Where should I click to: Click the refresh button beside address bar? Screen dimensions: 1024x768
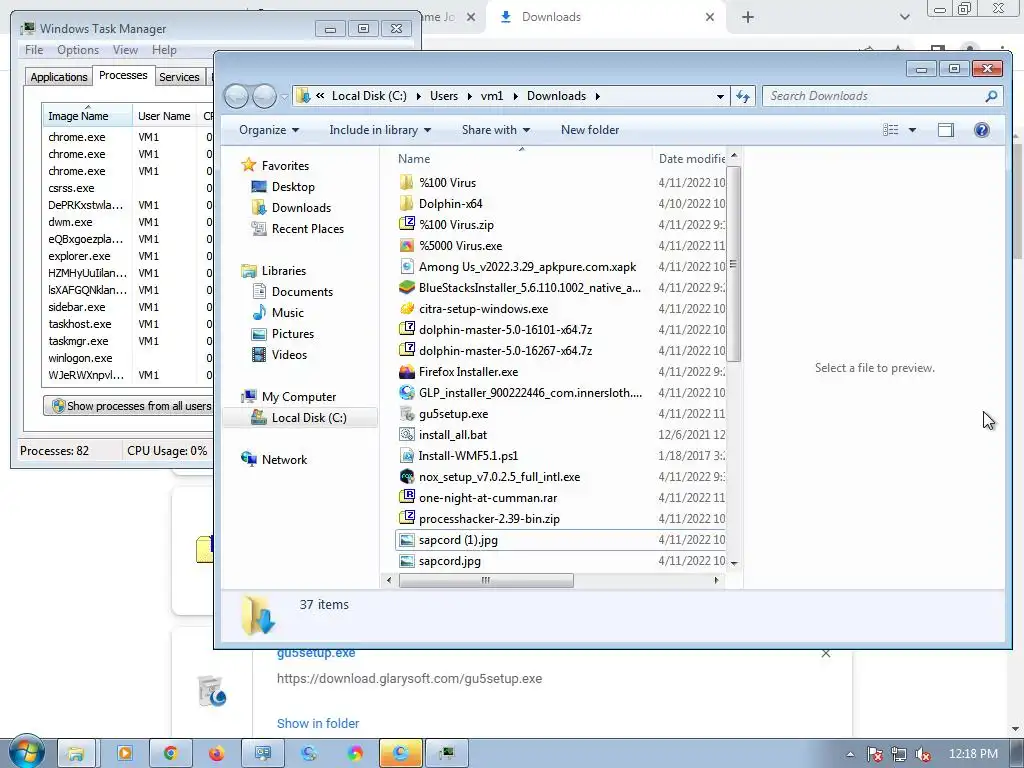tap(743, 96)
